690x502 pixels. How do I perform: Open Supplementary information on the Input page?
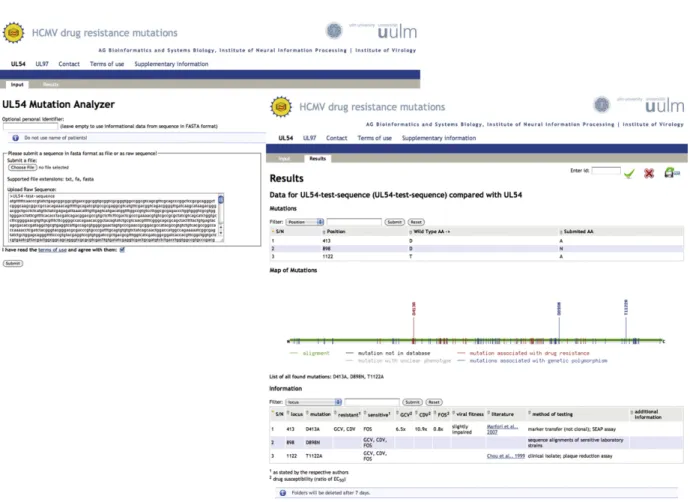coord(171,64)
